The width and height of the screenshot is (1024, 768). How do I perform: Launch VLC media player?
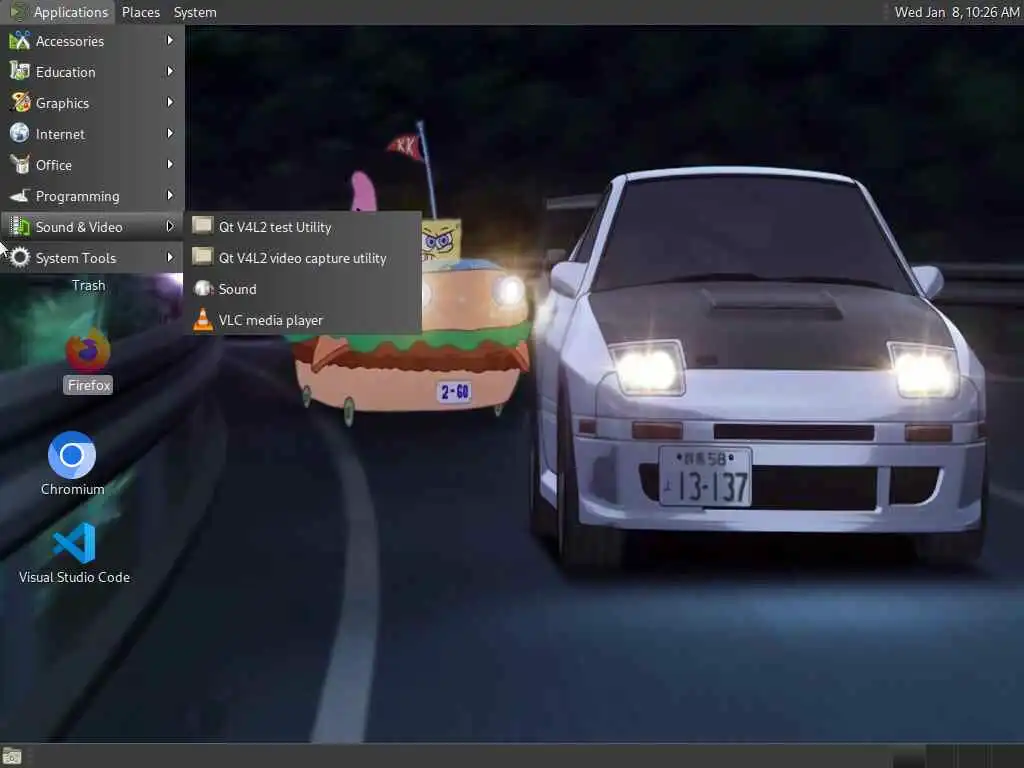(303, 320)
